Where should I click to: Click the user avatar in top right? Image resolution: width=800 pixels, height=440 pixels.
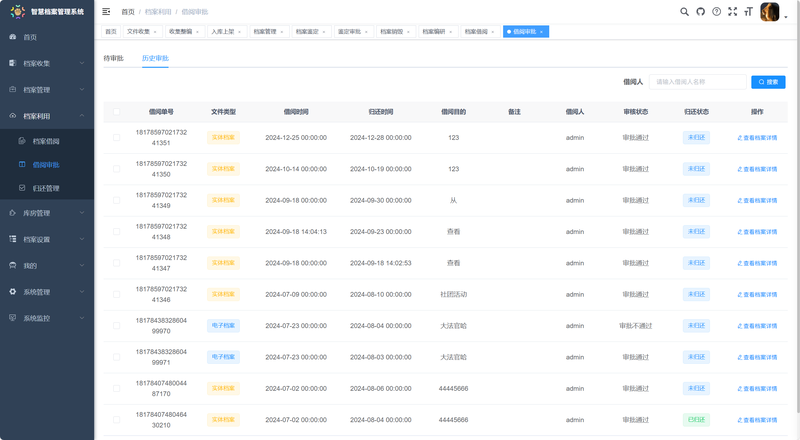(x=769, y=12)
